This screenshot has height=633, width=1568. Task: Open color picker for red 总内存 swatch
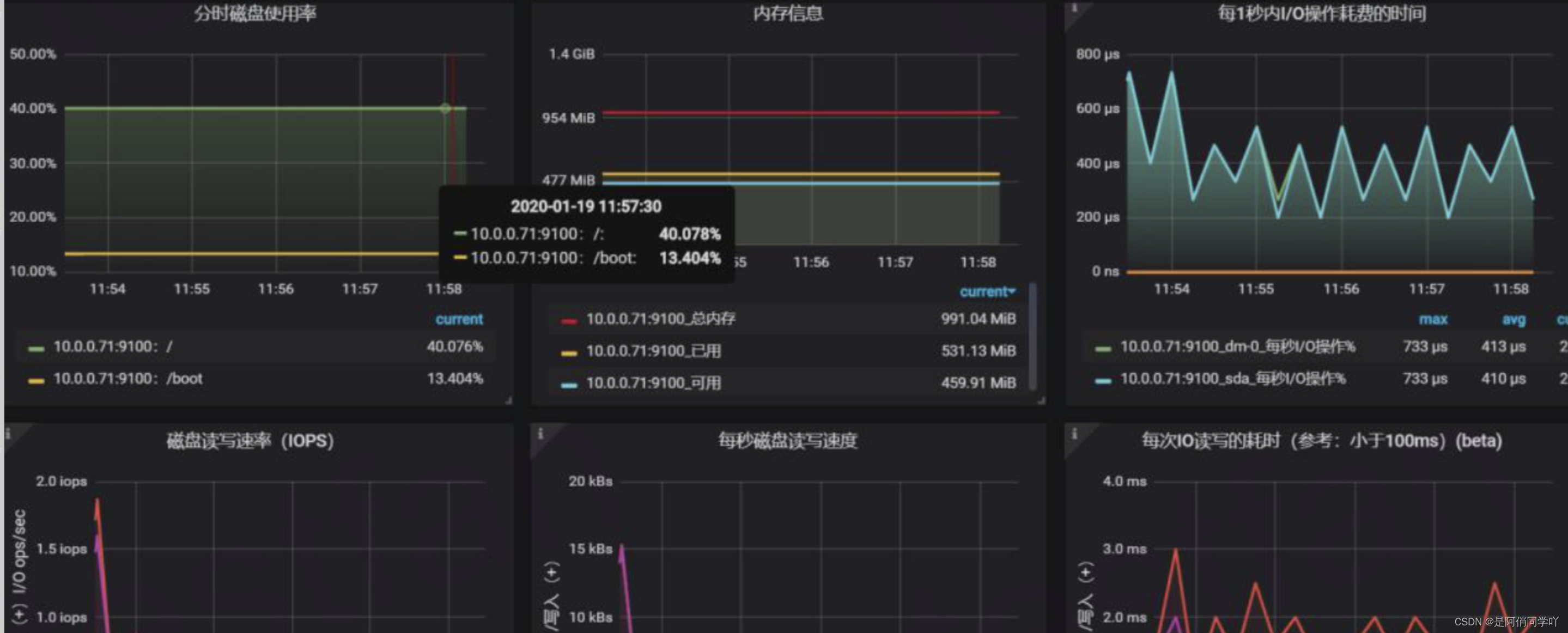point(568,321)
